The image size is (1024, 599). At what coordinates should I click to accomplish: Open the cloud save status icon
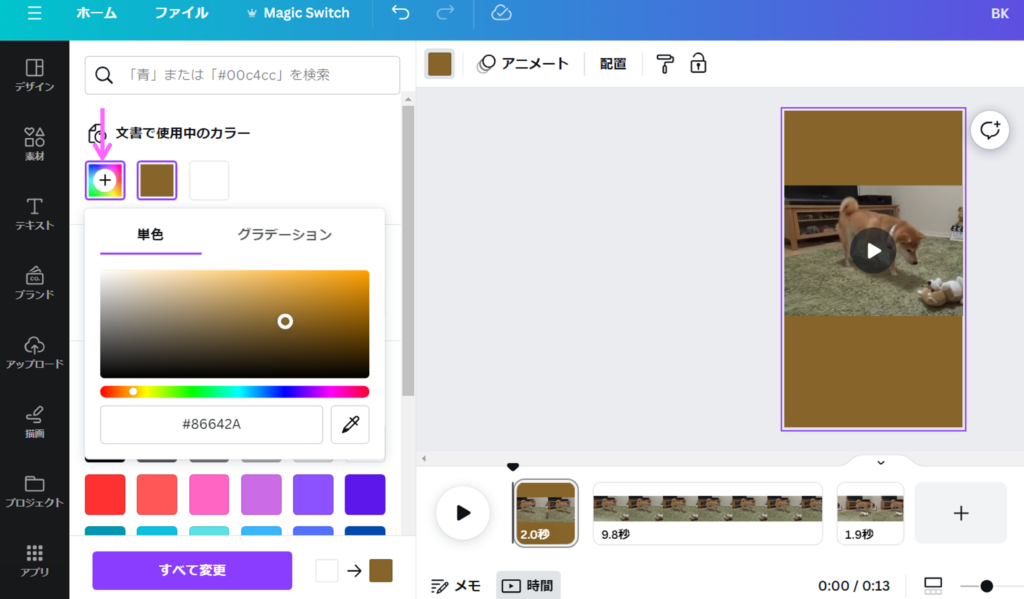tap(502, 13)
